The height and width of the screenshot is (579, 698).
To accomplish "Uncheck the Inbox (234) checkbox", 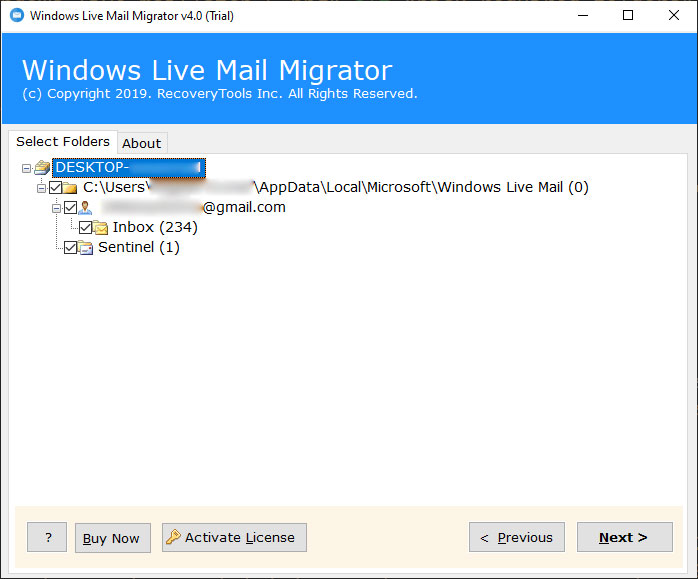I will [85, 227].
